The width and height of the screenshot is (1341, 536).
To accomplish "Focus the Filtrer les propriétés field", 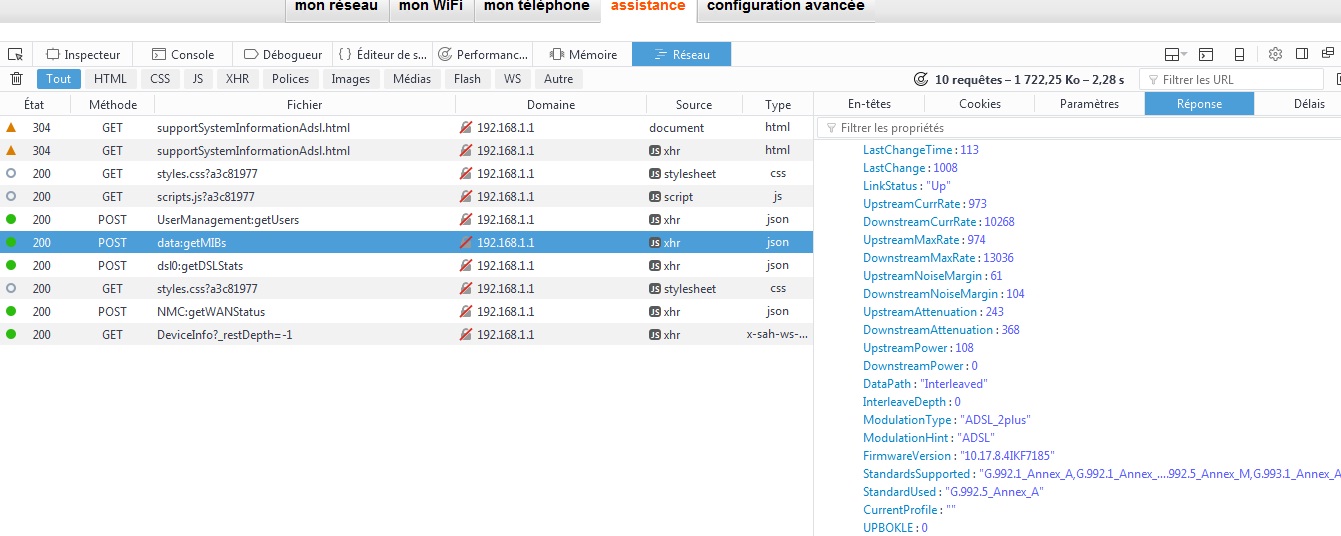I will point(1079,128).
